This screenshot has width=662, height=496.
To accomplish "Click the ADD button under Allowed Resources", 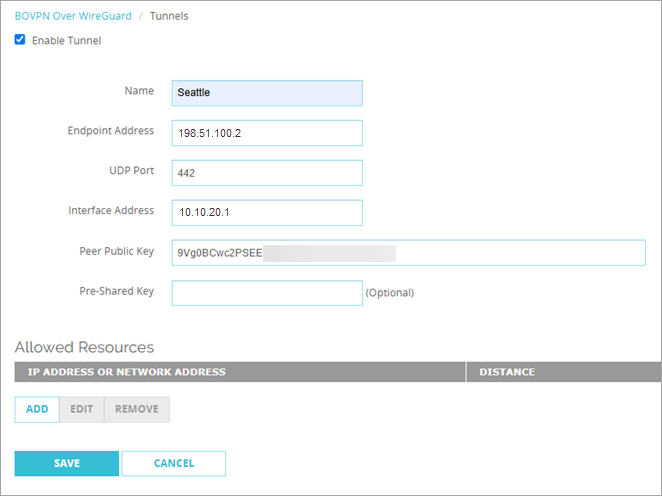I will (x=37, y=409).
